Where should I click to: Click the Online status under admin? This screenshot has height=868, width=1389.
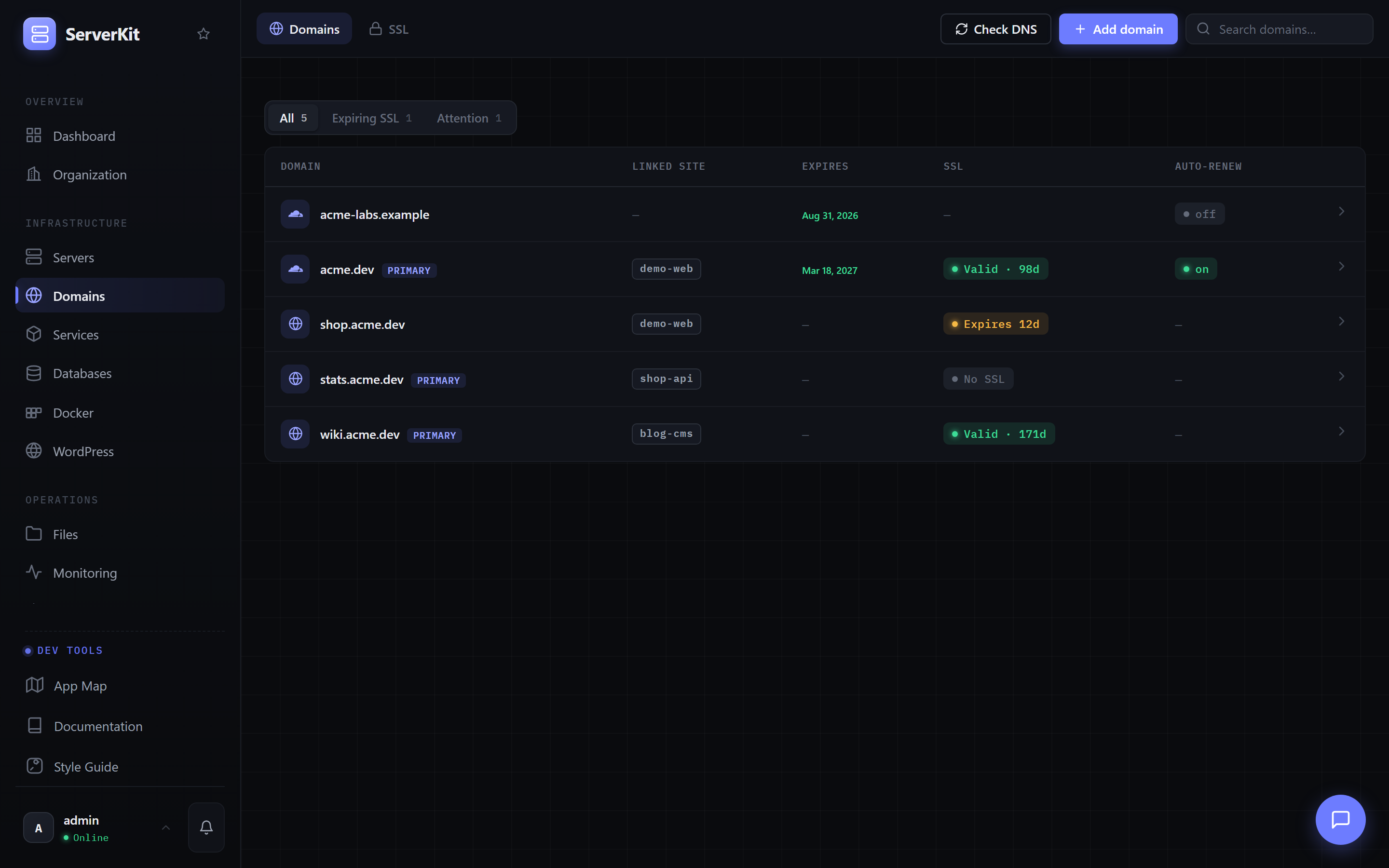86,838
